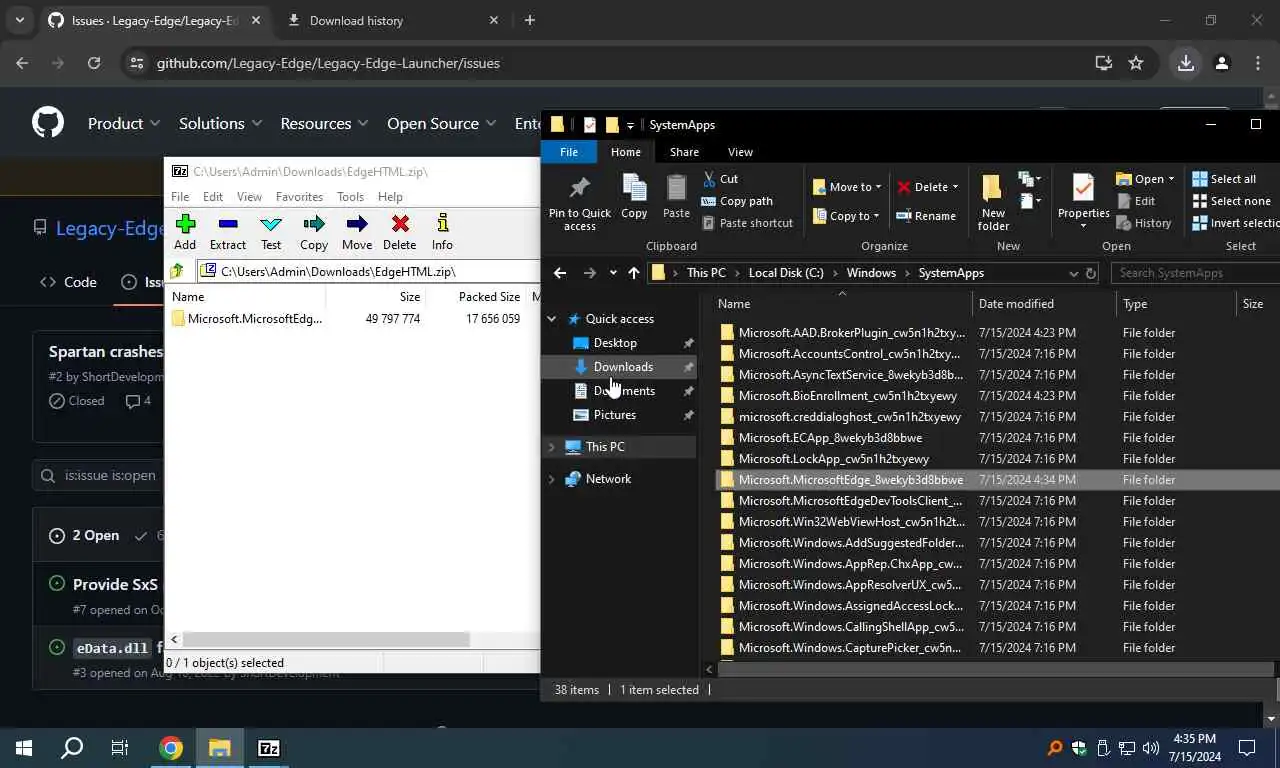Click the 7-Zip path address field
Viewport: 1280px width, 768px height.
tap(370, 271)
